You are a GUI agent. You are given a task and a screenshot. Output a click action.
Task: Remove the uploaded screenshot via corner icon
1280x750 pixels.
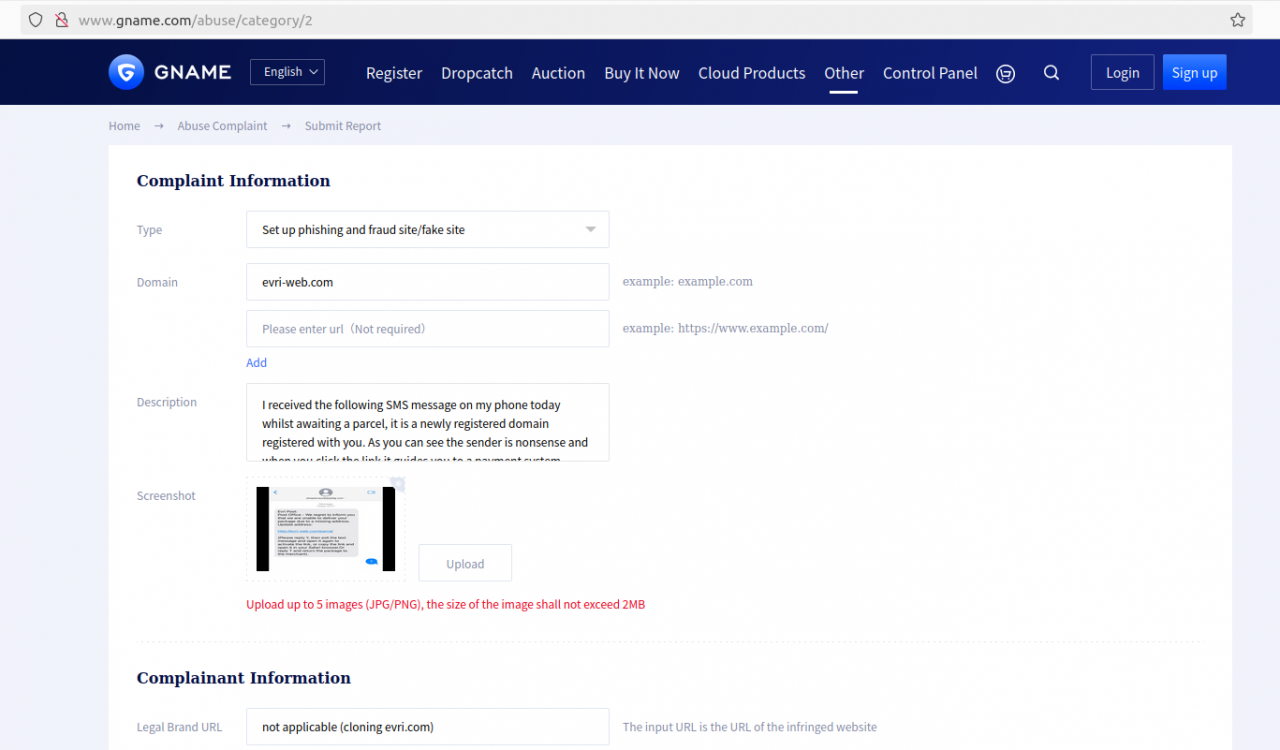click(x=397, y=484)
